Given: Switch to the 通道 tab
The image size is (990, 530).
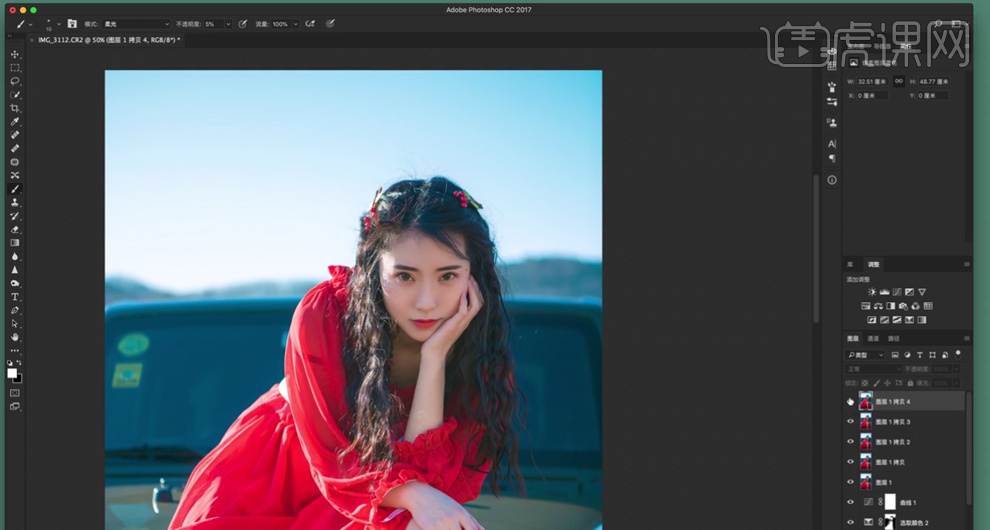Looking at the screenshot, I should (873, 339).
